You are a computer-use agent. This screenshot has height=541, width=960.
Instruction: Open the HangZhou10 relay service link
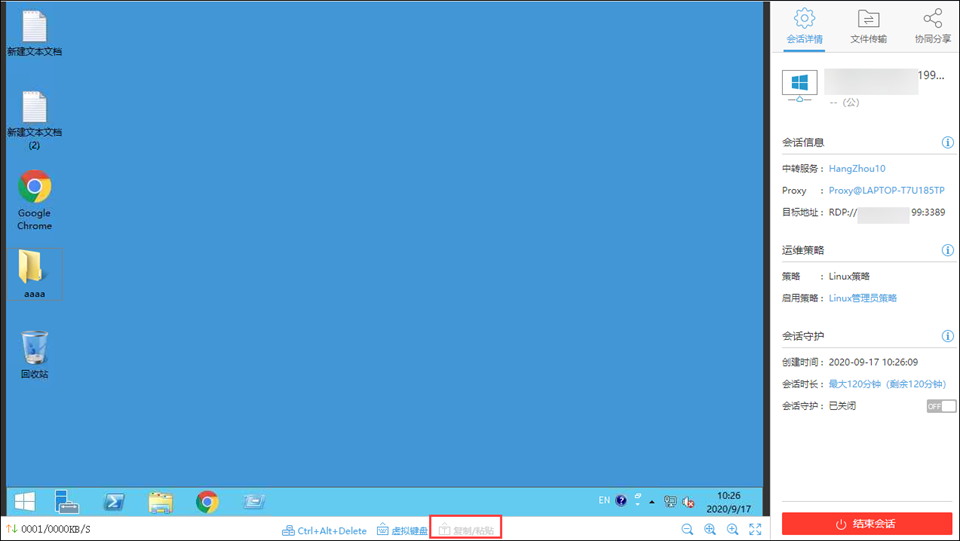tap(857, 168)
